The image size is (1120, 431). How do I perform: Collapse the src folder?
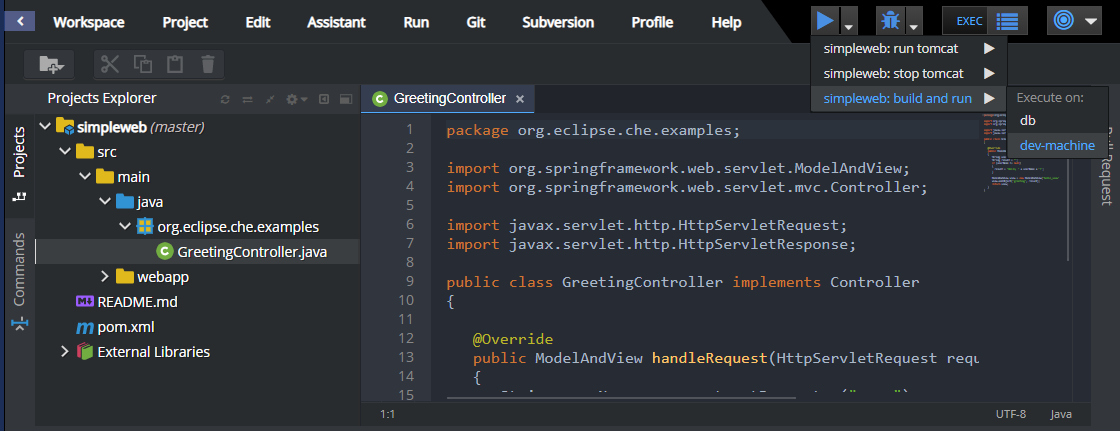tap(66, 152)
